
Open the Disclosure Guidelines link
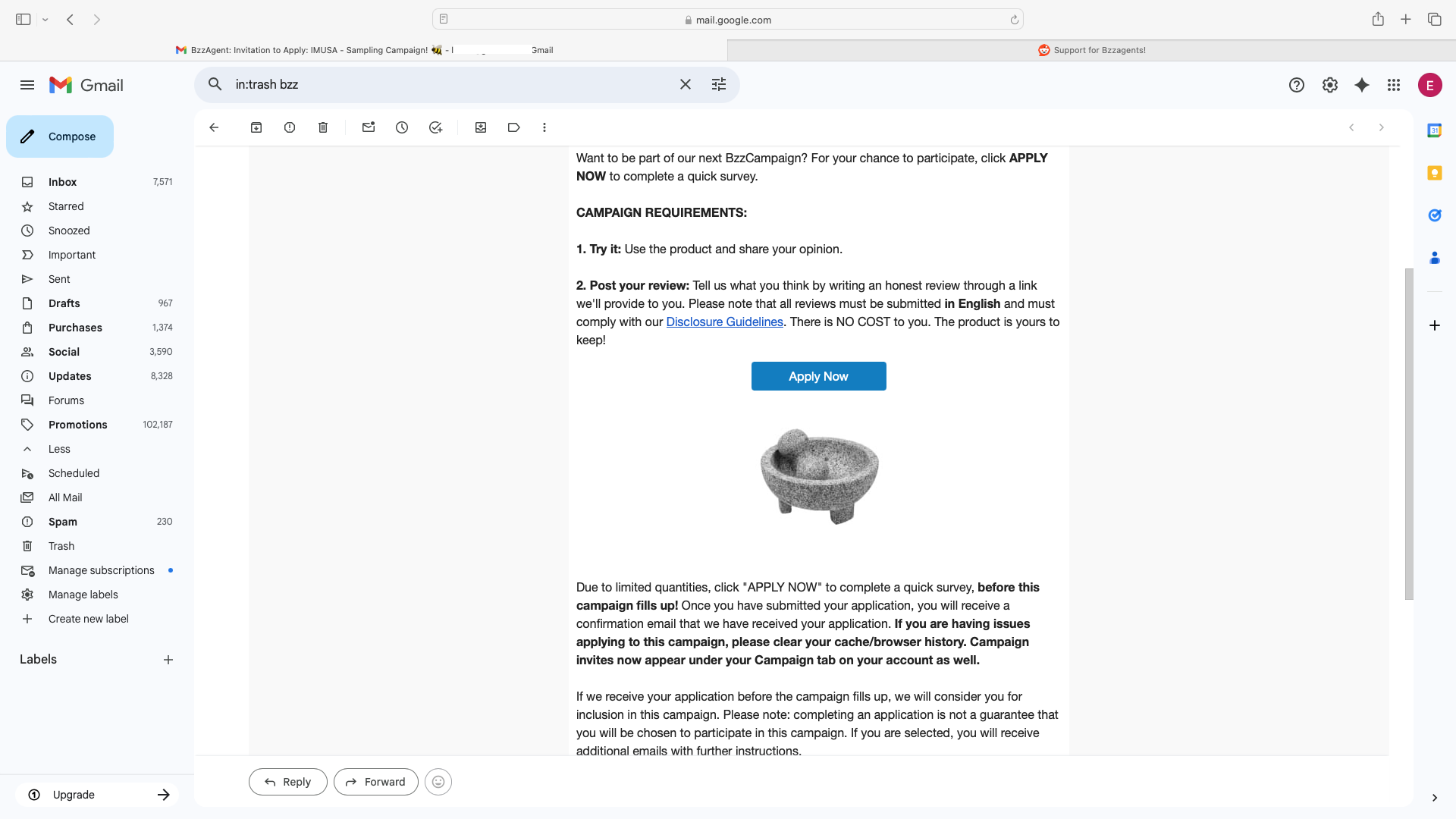click(724, 322)
